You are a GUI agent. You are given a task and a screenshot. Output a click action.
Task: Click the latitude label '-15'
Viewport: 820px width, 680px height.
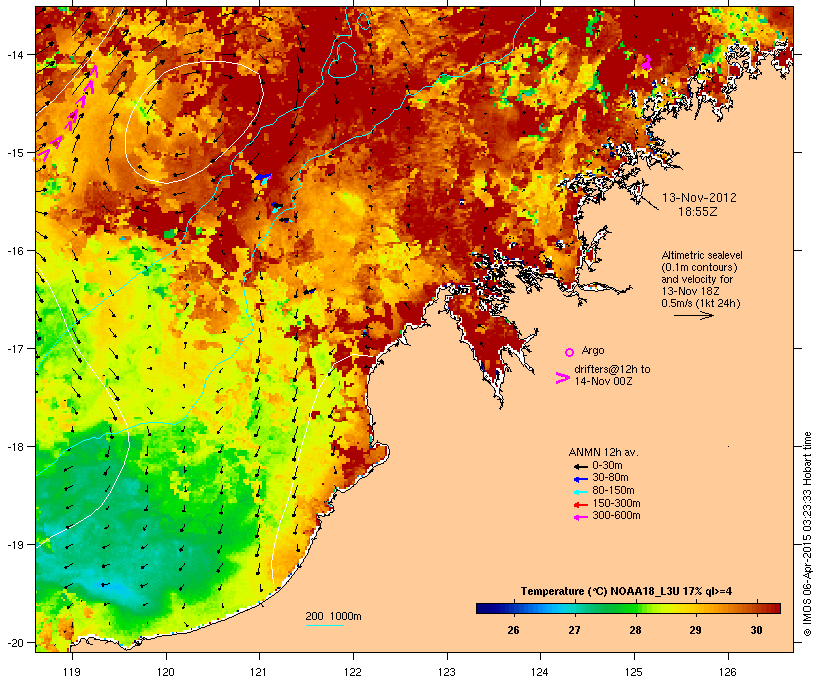point(14,153)
